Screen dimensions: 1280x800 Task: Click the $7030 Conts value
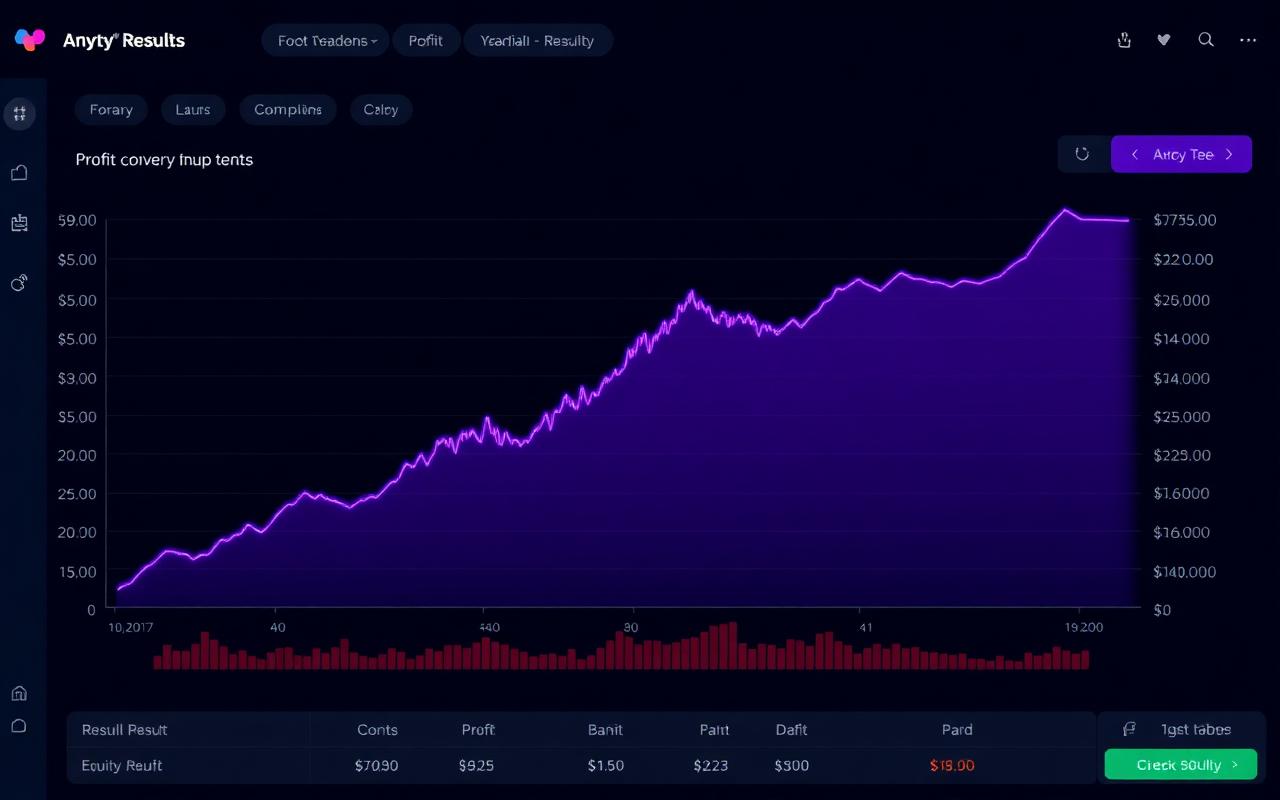coord(376,765)
